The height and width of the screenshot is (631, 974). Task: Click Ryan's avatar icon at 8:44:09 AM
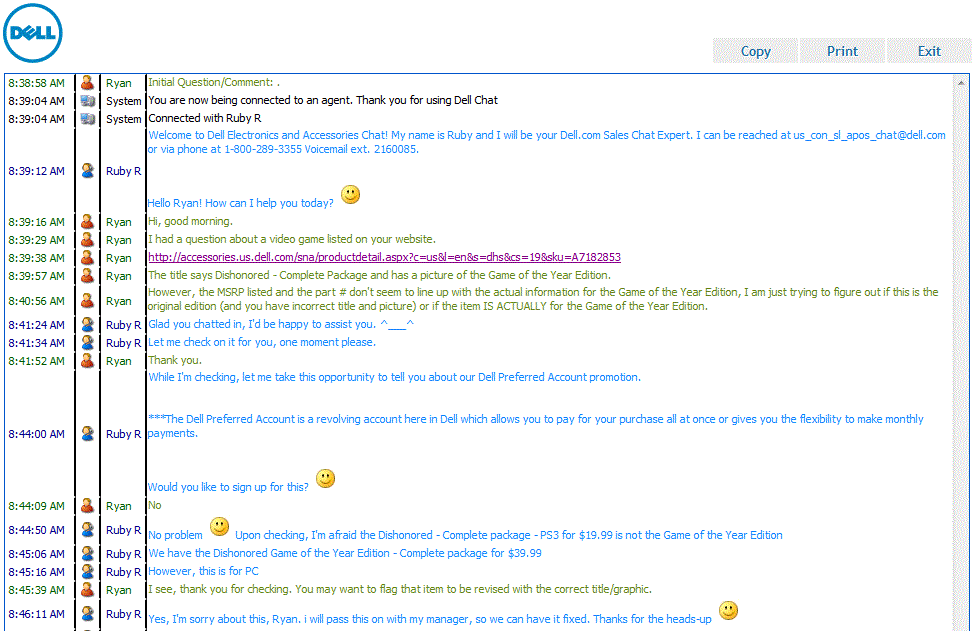[88, 506]
